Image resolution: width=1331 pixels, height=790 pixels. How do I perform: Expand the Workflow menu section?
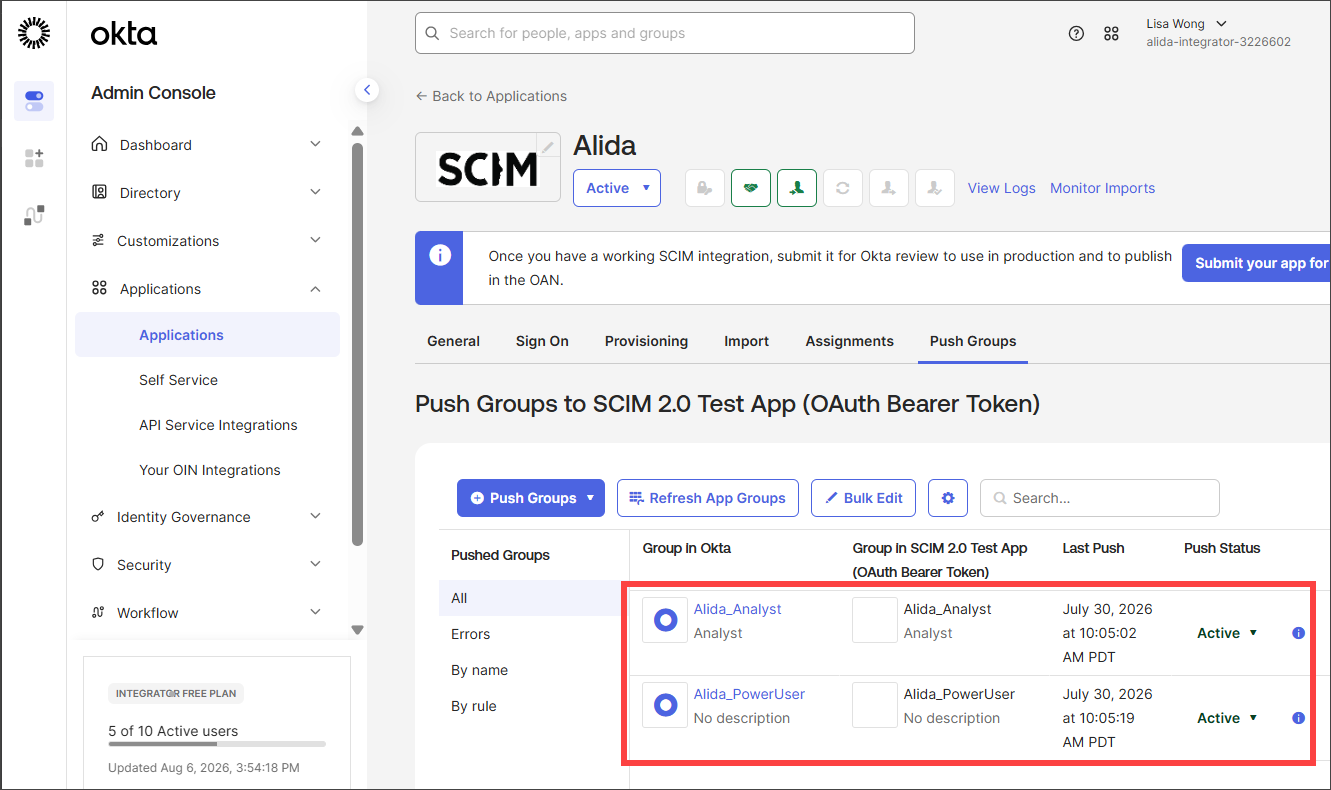205,613
